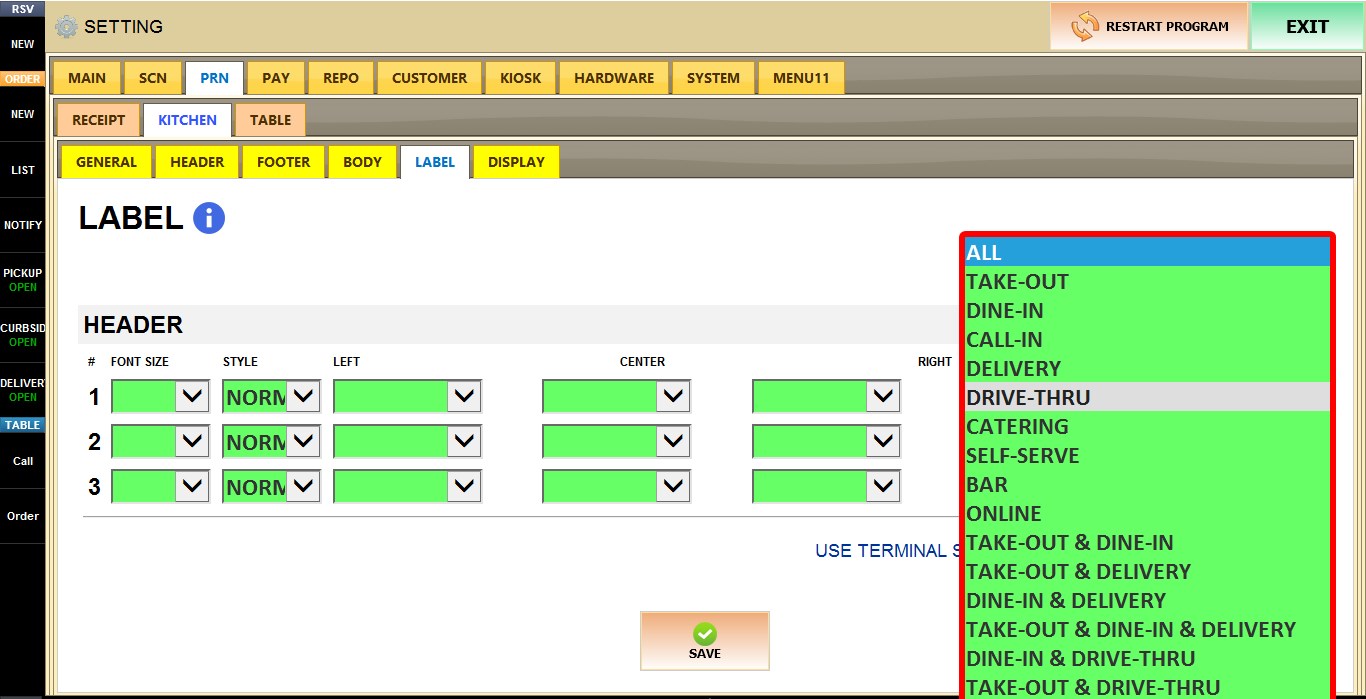Open the MENU11 tab
1366x699 pixels.
point(801,78)
